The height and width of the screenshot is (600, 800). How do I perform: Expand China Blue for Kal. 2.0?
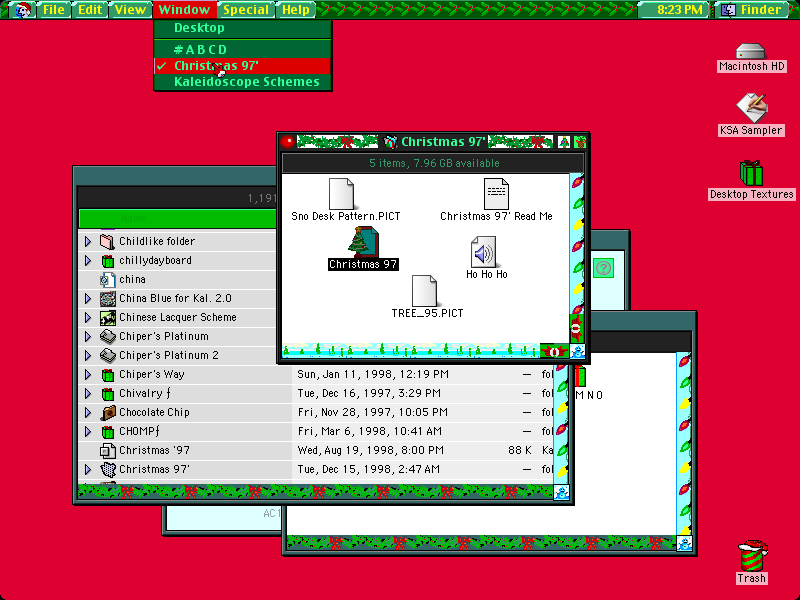coord(88,298)
